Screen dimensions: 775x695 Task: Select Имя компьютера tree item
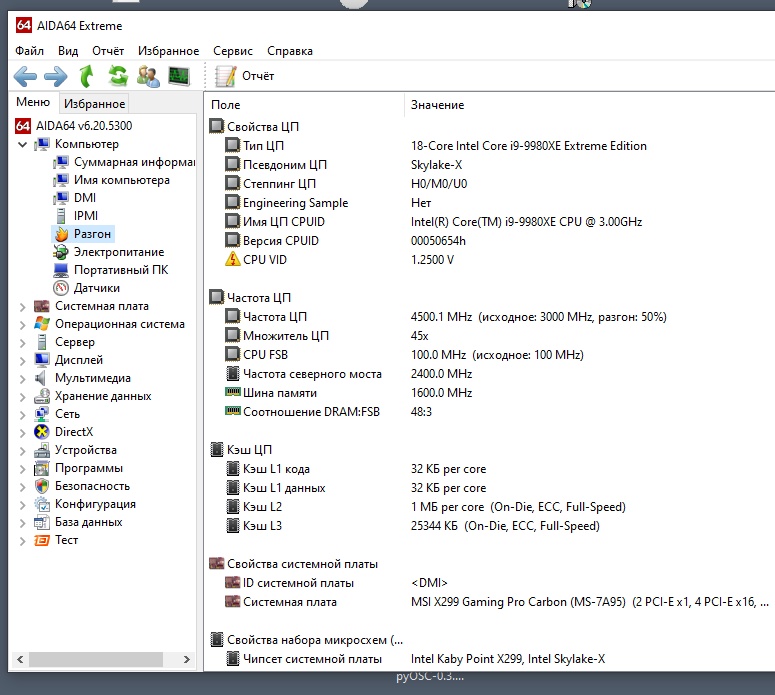[112, 180]
